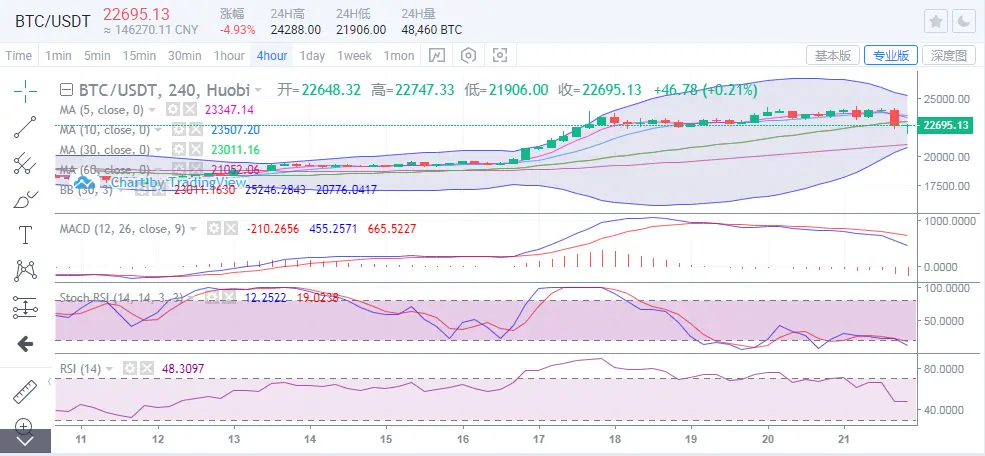
Task: Click the 22695.13 price axis label
Action: coord(945,126)
